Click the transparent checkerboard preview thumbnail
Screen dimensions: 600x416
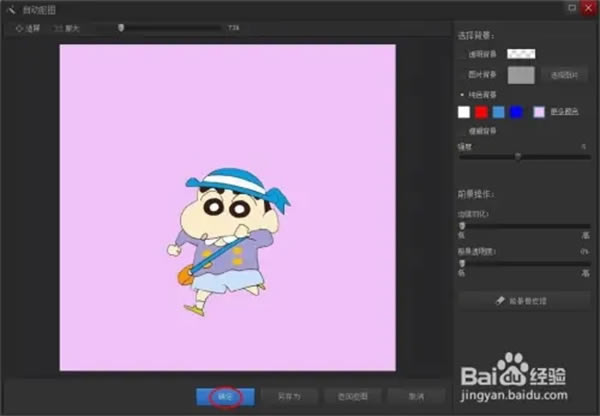tap(521, 54)
